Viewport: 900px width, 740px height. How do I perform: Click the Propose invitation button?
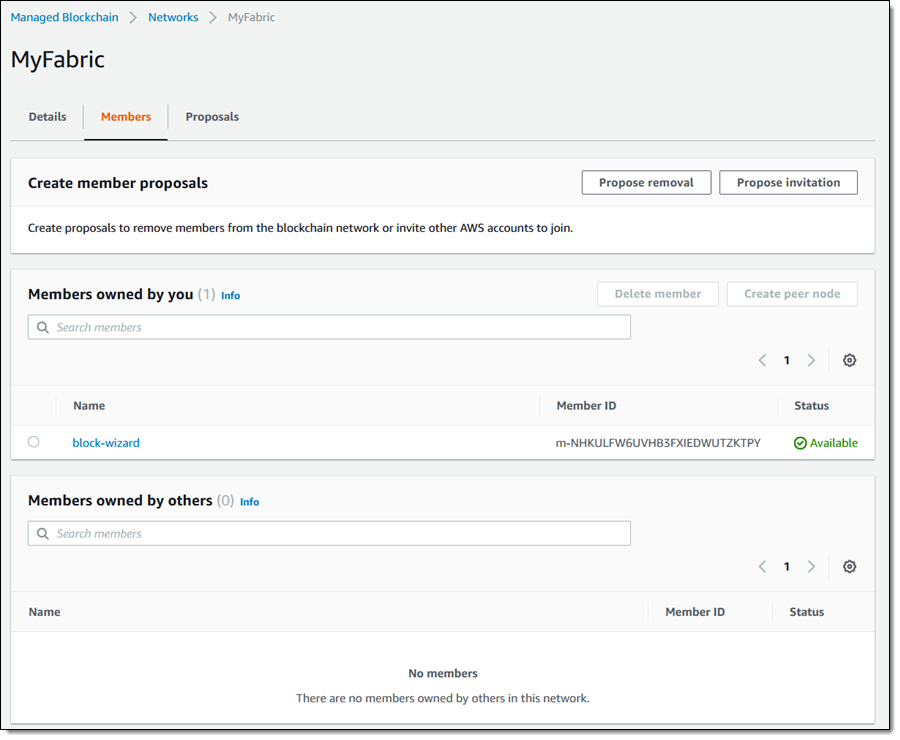[x=788, y=183]
